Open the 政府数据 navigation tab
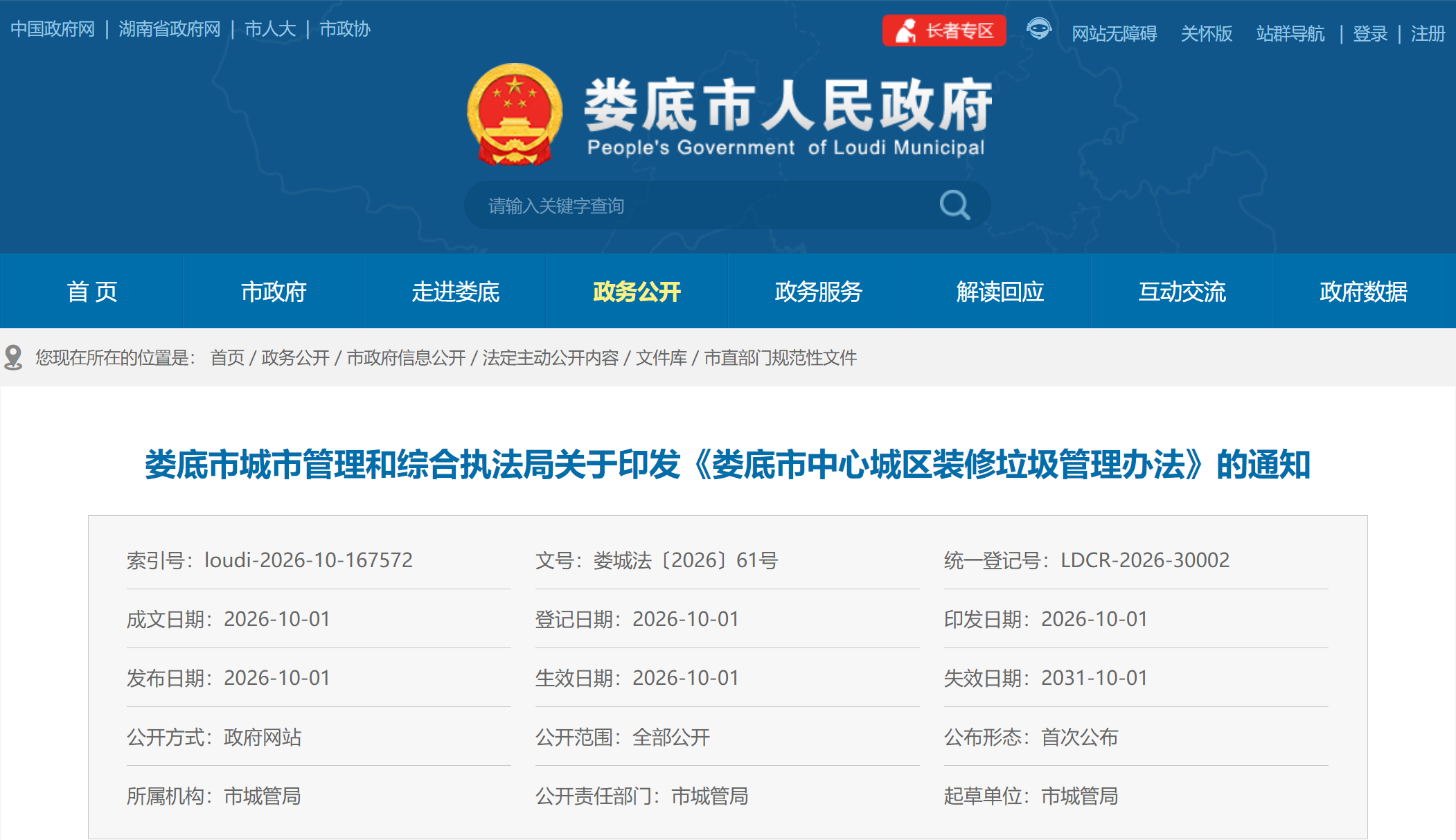The image size is (1456, 840). (x=1363, y=292)
